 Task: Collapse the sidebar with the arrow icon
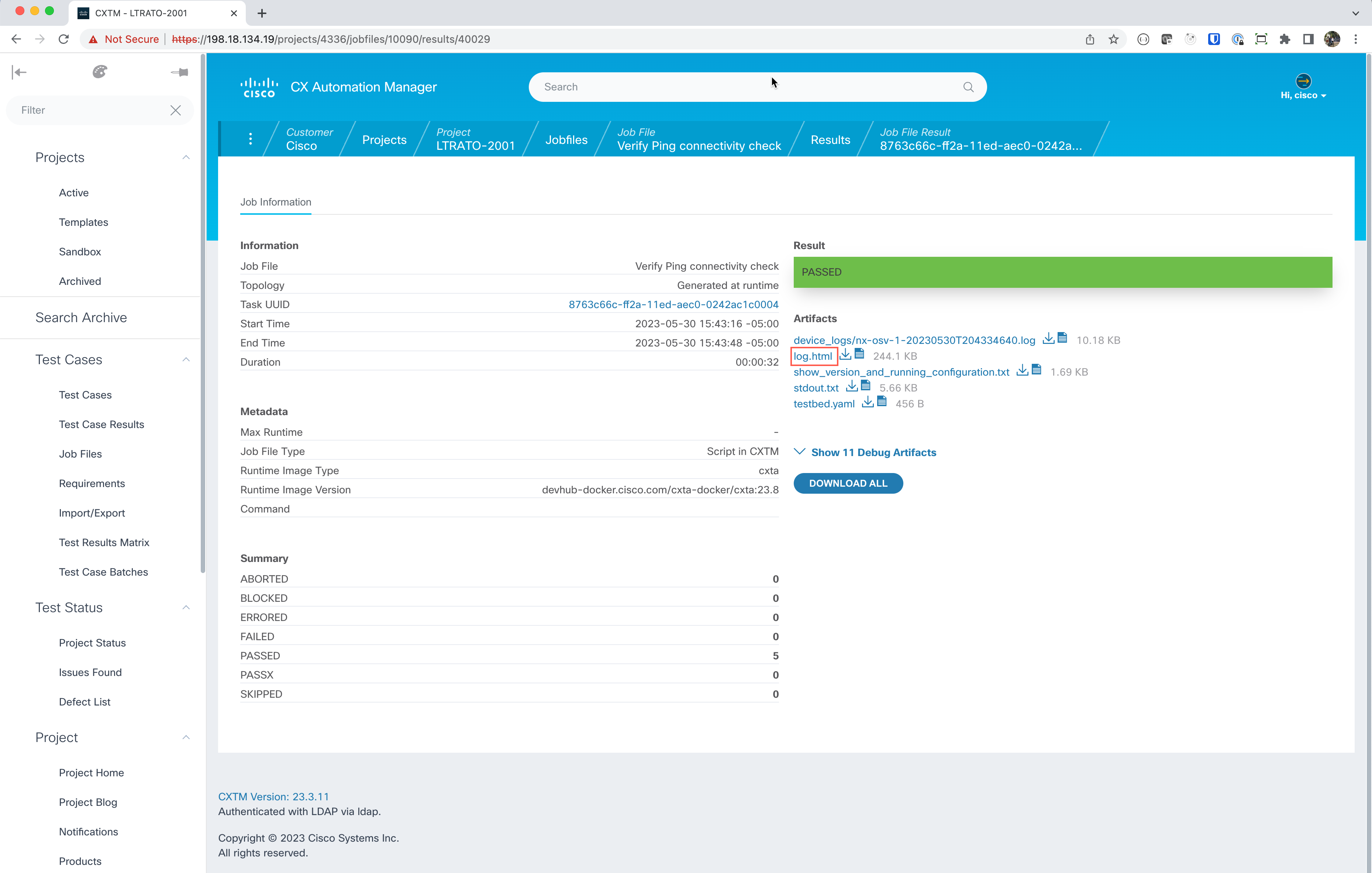click(x=19, y=72)
